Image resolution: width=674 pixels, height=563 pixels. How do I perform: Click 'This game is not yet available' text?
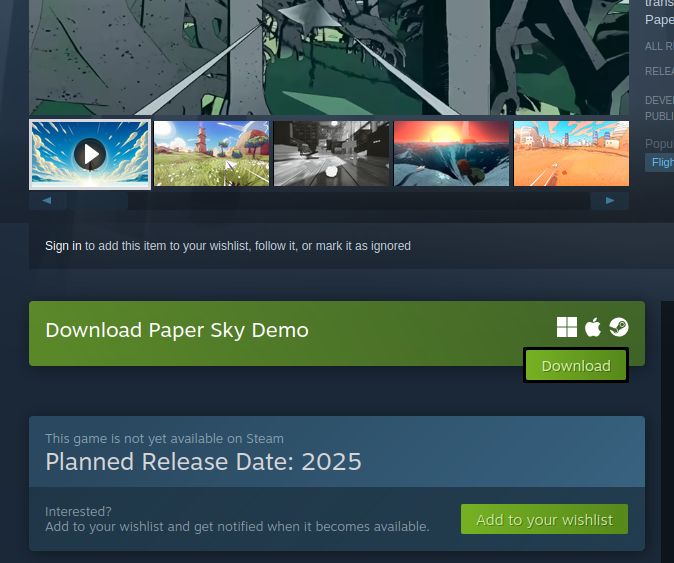tap(164, 438)
